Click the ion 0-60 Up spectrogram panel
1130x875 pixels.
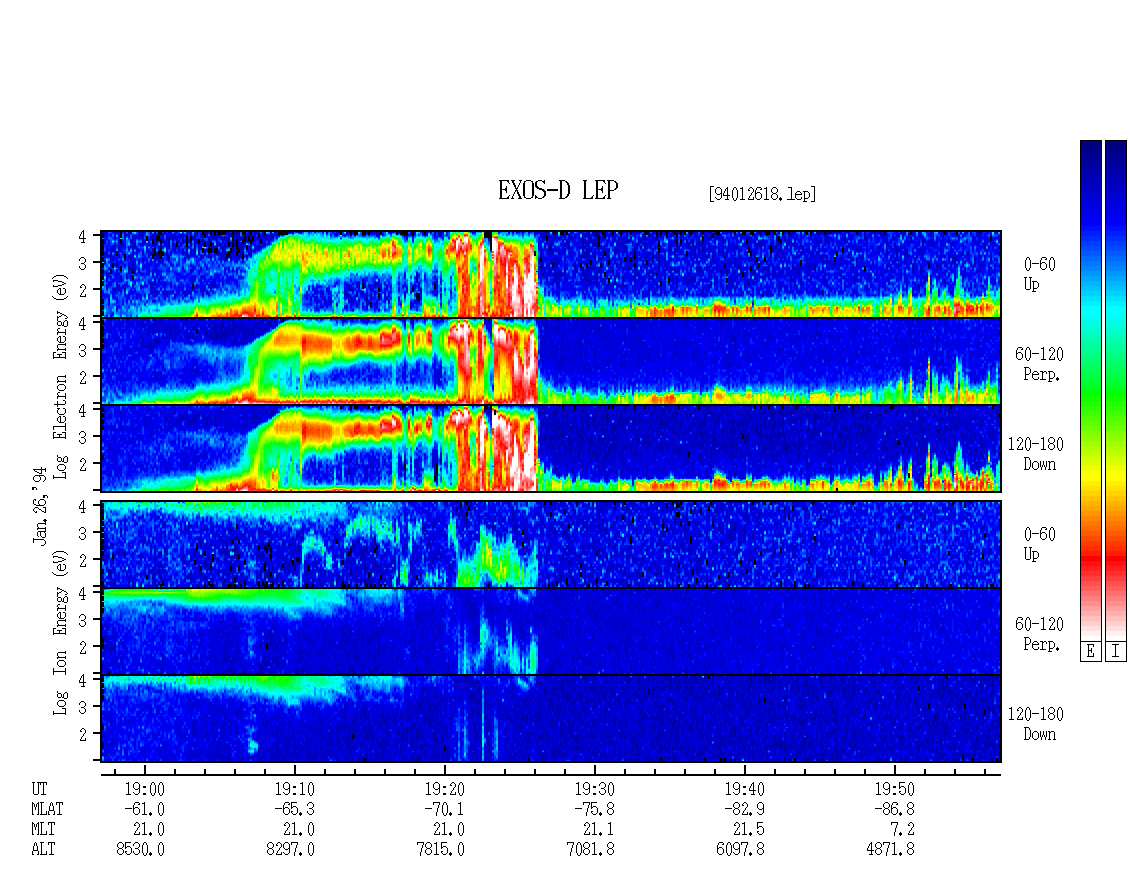point(551,544)
